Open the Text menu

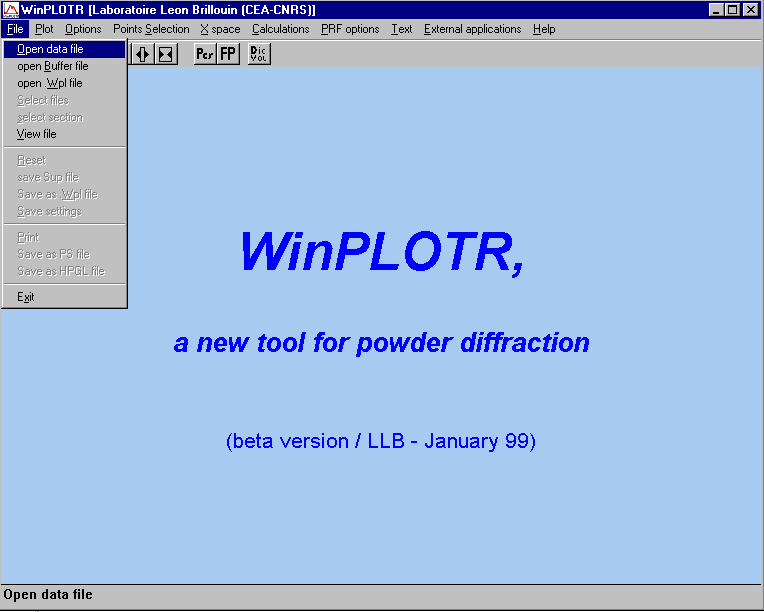(x=401, y=29)
